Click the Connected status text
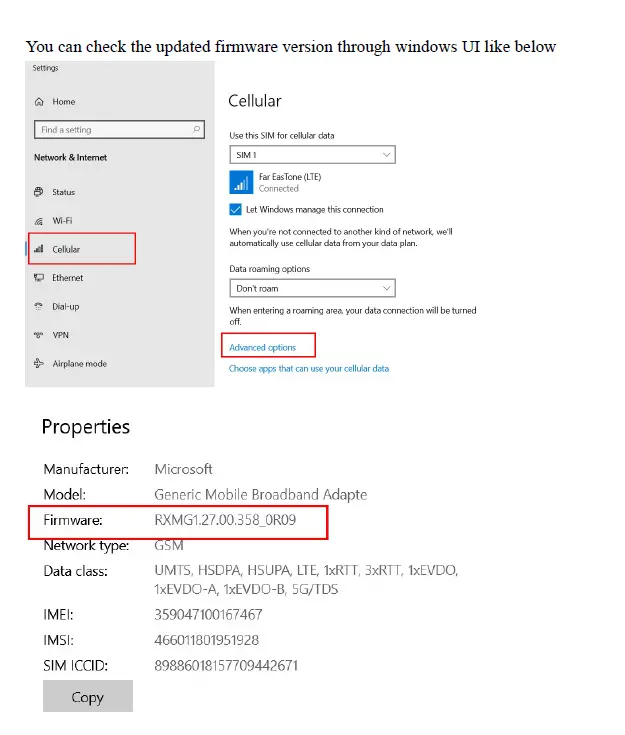Screen dimensions: 625x735 [x=279, y=188]
